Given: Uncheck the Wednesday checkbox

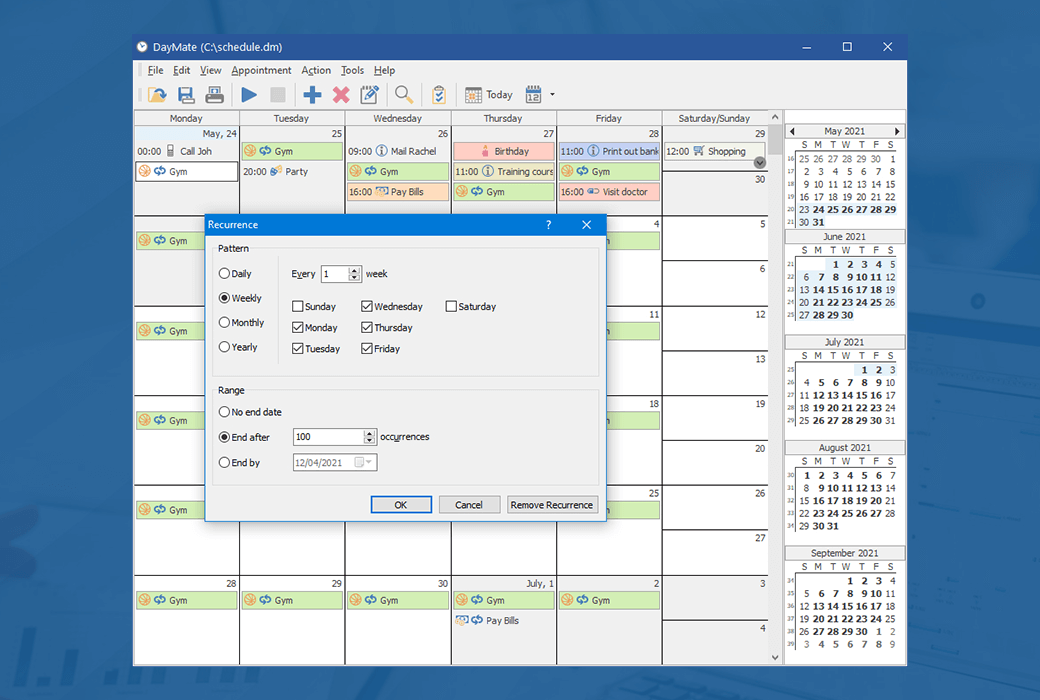Looking at the screenshot, I should click(x=367, y=307).
